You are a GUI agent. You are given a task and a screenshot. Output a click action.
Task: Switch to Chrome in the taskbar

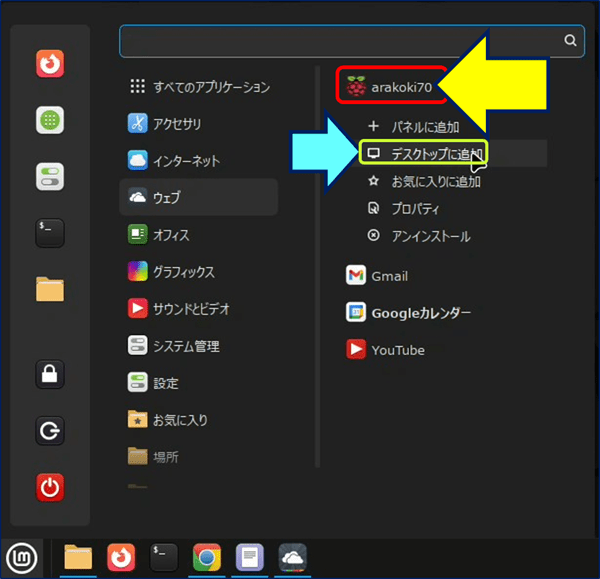pos(207,557)
